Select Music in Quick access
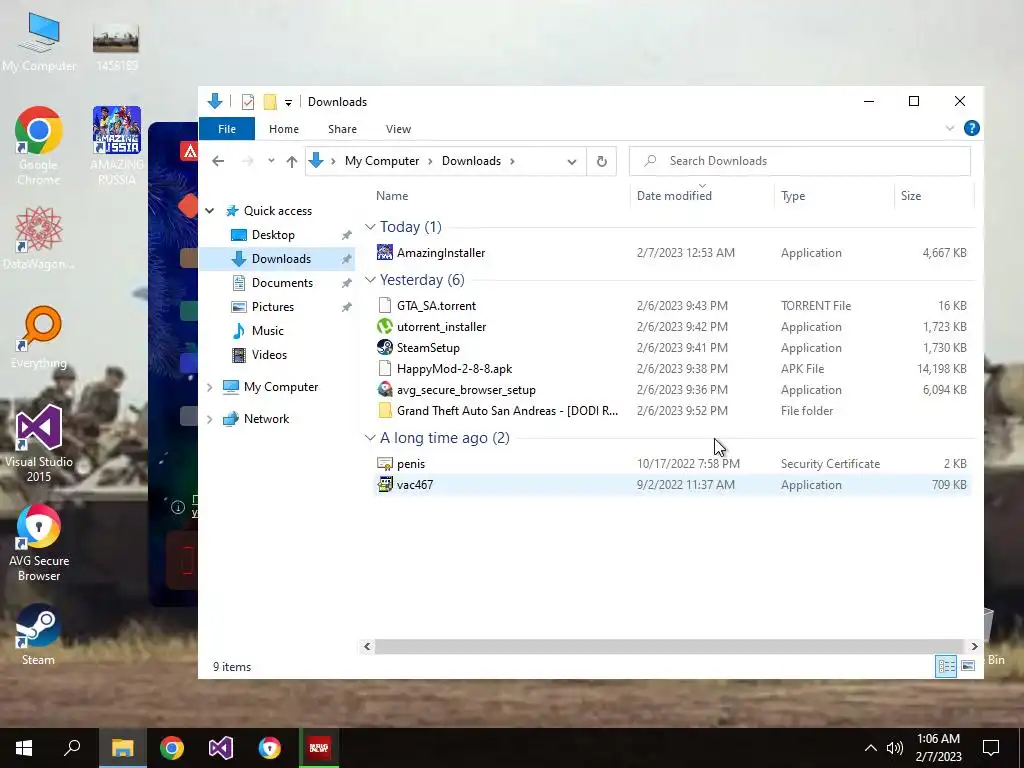Screen dimensions: 1024x768 (268, 331)
